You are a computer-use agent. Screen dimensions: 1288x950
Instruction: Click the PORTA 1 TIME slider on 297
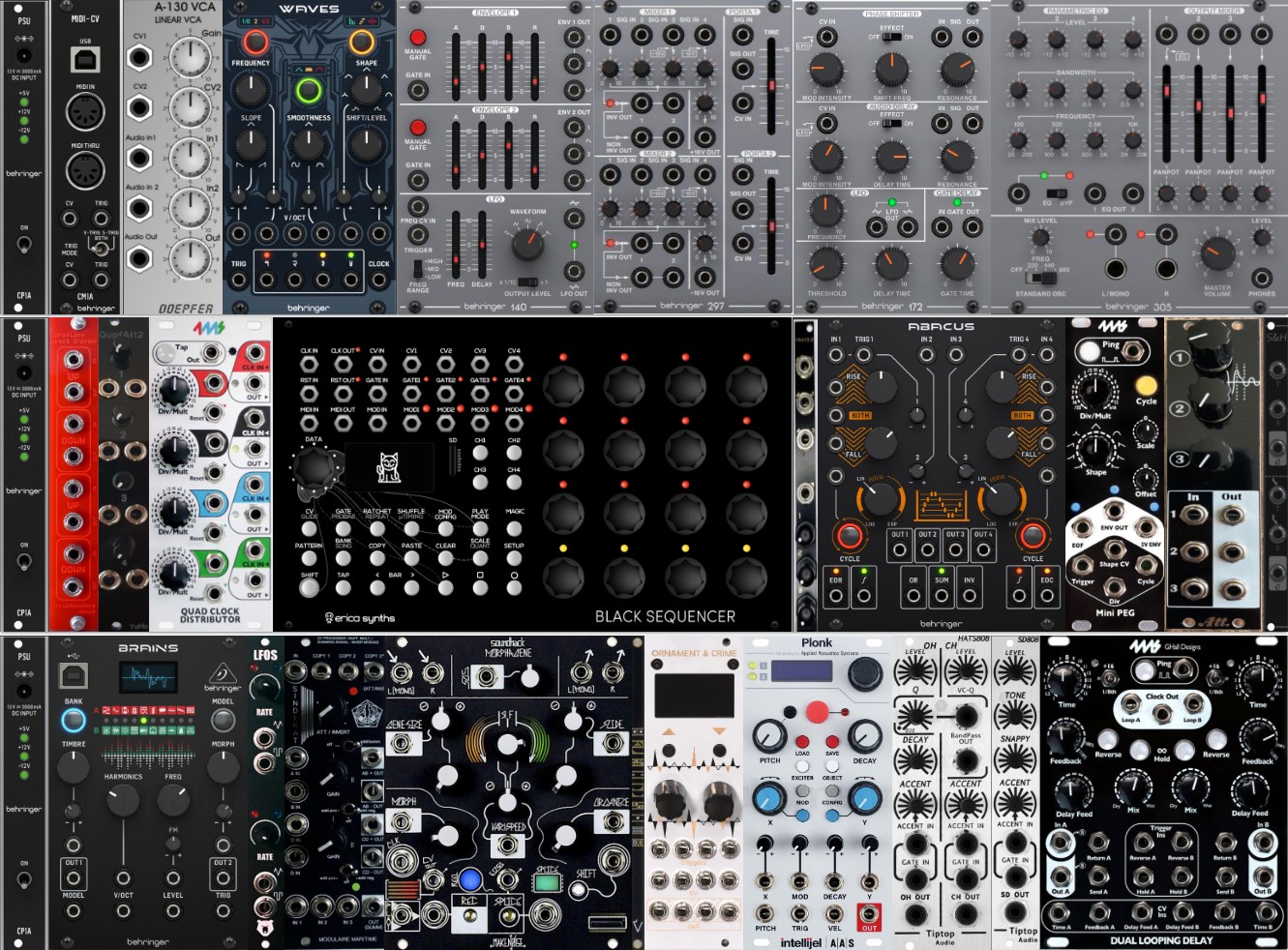[x=771, y=87]
